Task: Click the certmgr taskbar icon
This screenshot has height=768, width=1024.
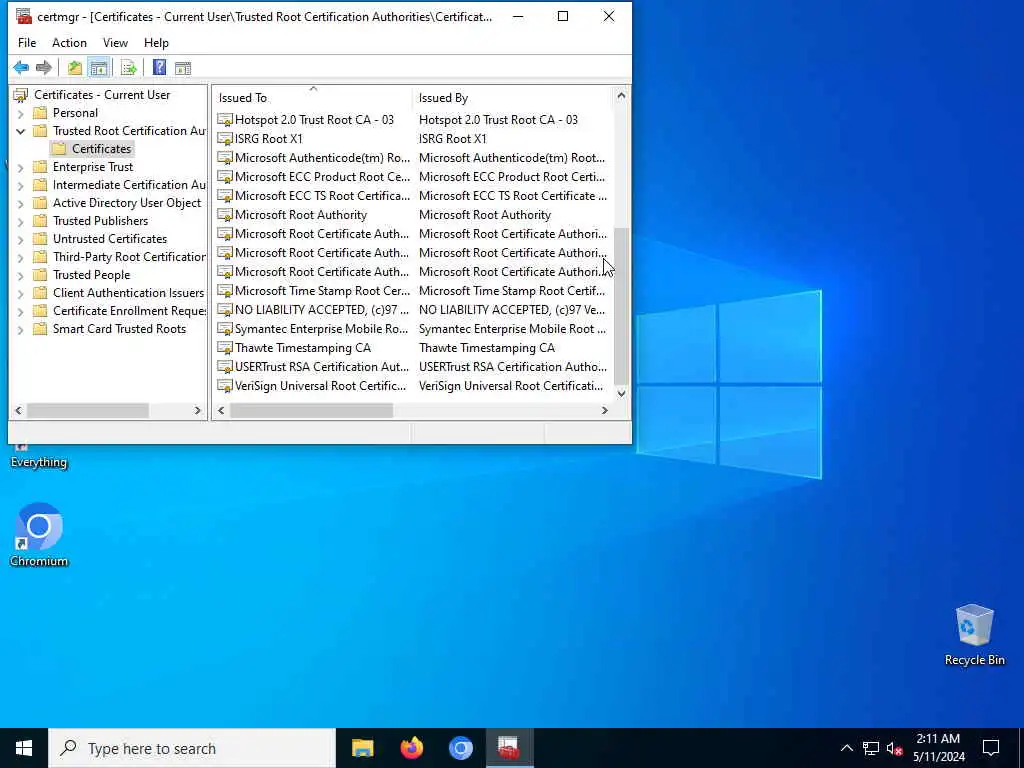Action: 509,748
